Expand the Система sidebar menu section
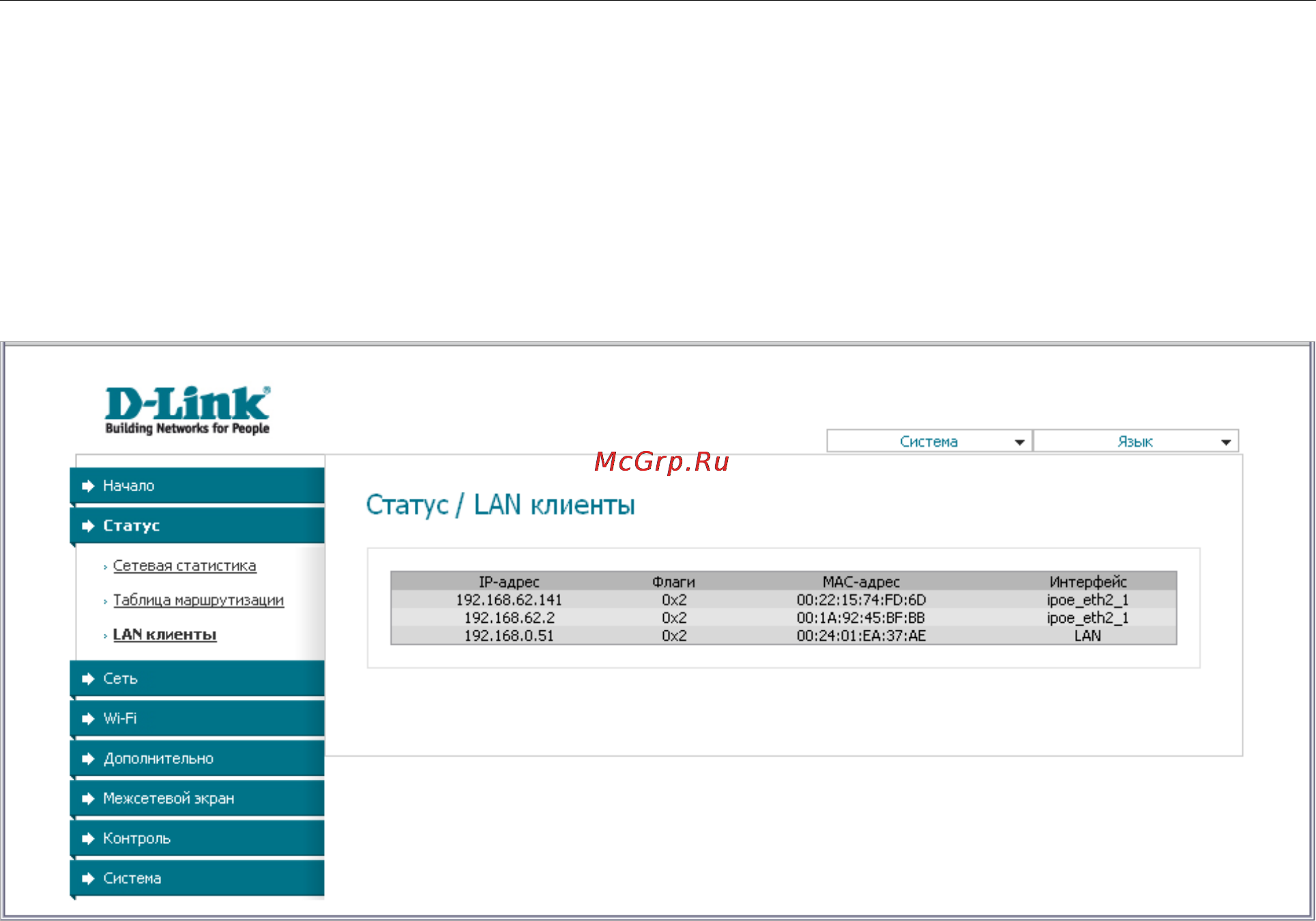 click(x=197, y=879)
